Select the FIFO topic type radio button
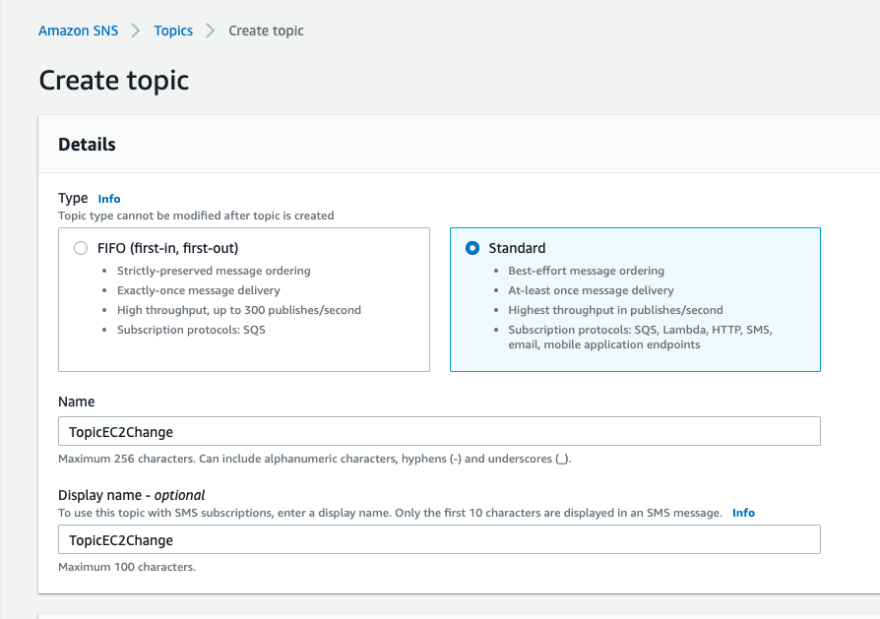880x619 pixels. 81,248
